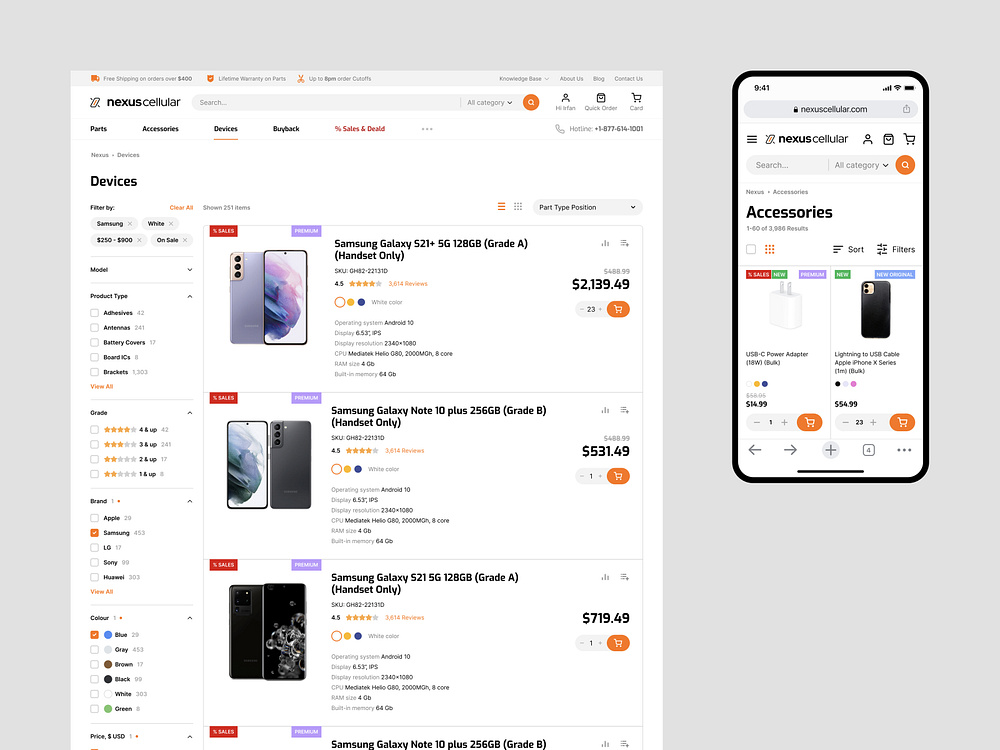The height and width of the screenshot is (750, 1000).
Task: Open Filters on the mobile Accessories page
Action: tap(894, 249)
